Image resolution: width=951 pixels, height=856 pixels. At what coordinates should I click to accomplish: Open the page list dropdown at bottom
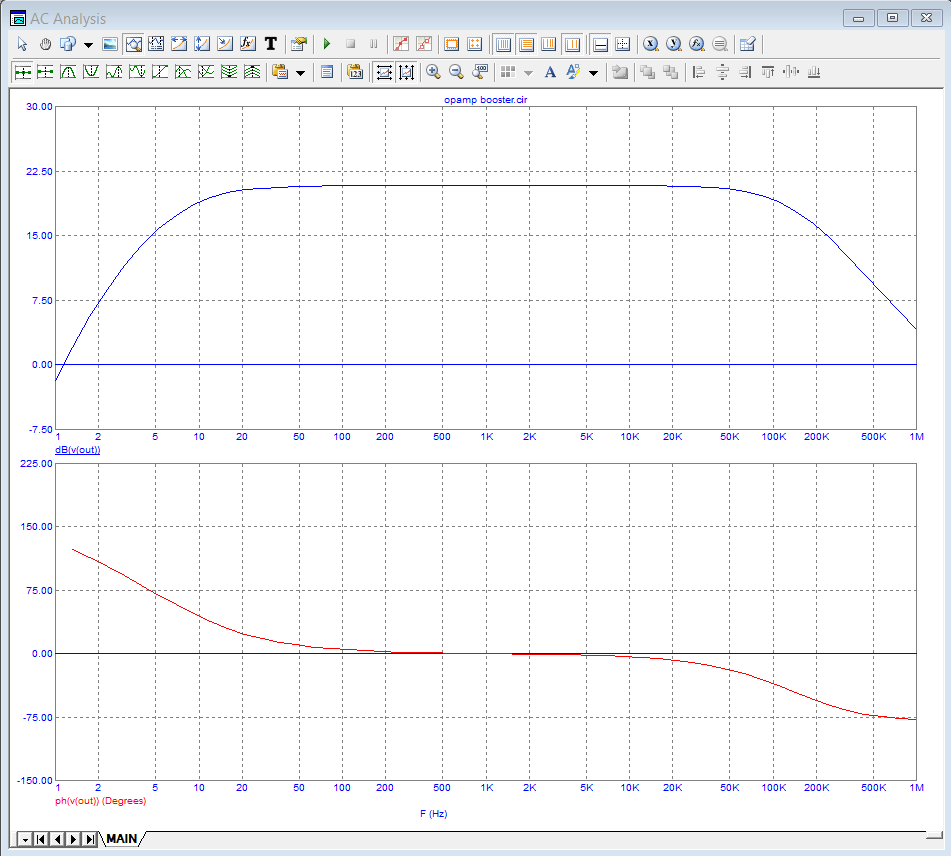(x=25, y=839)
